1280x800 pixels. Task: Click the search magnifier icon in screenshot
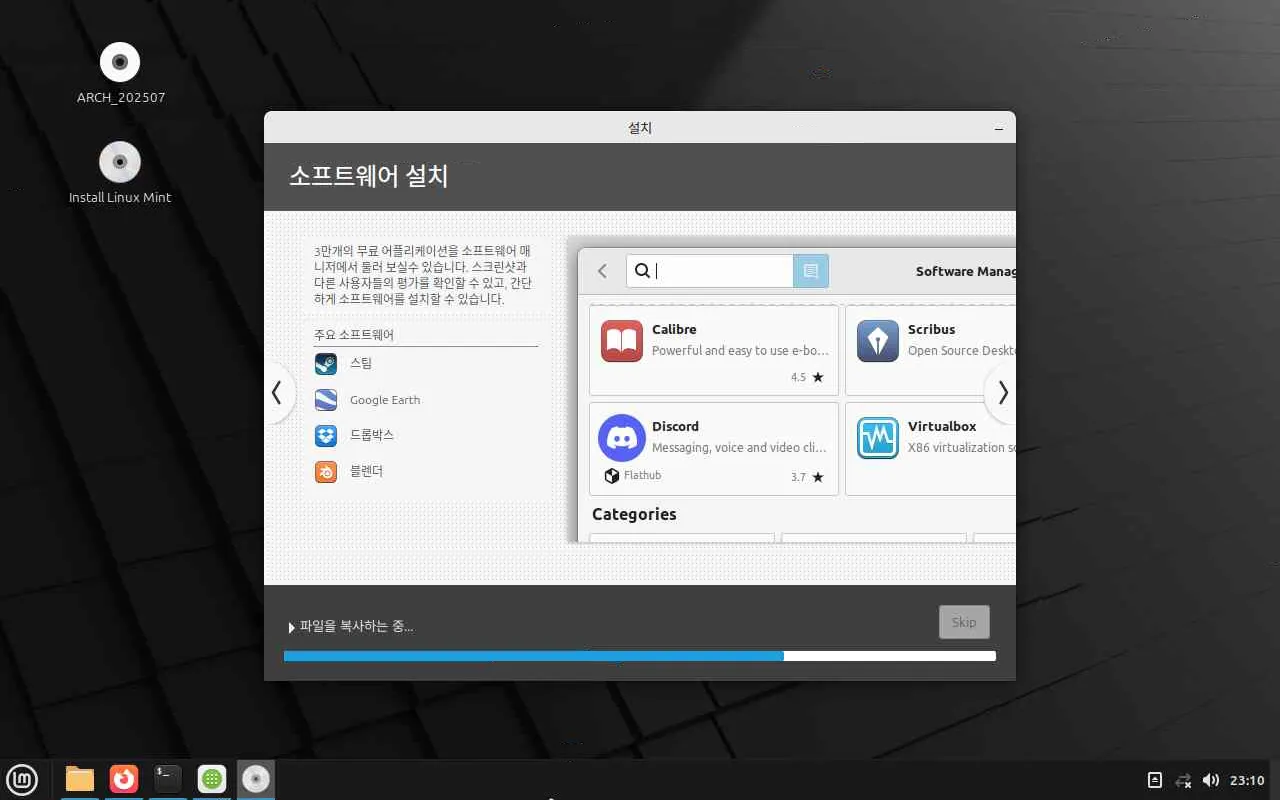(x=642, y=271)
